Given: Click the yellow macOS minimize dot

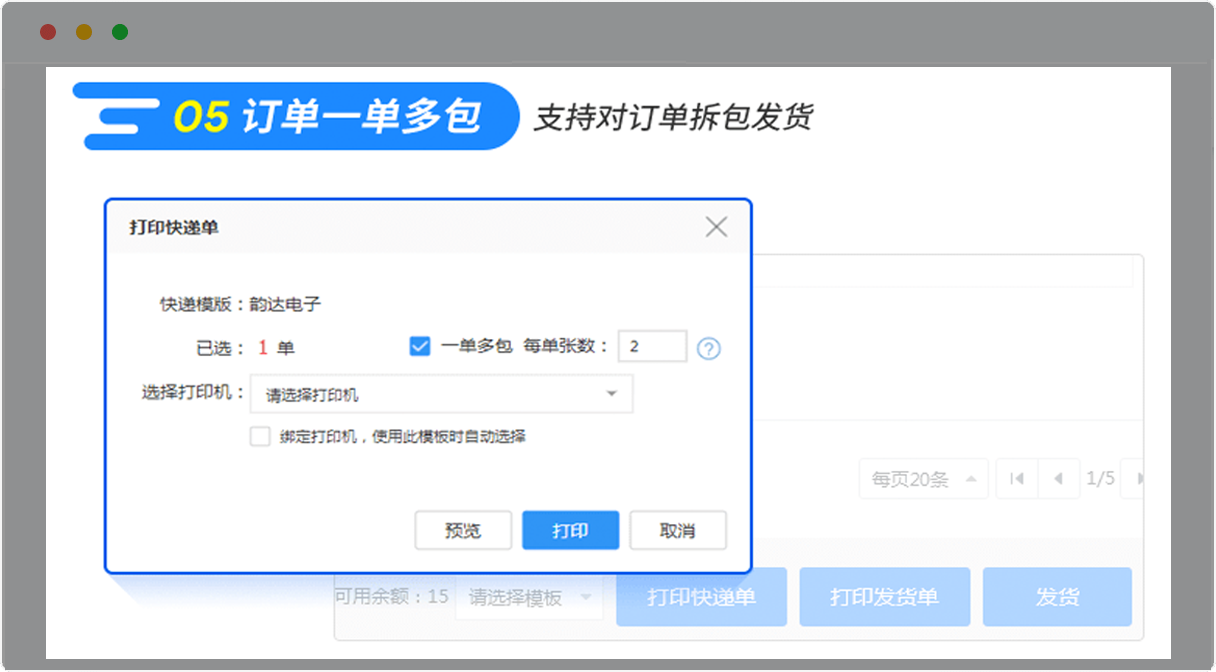Looking at the screenshot, I should click(x=84, y=32).
